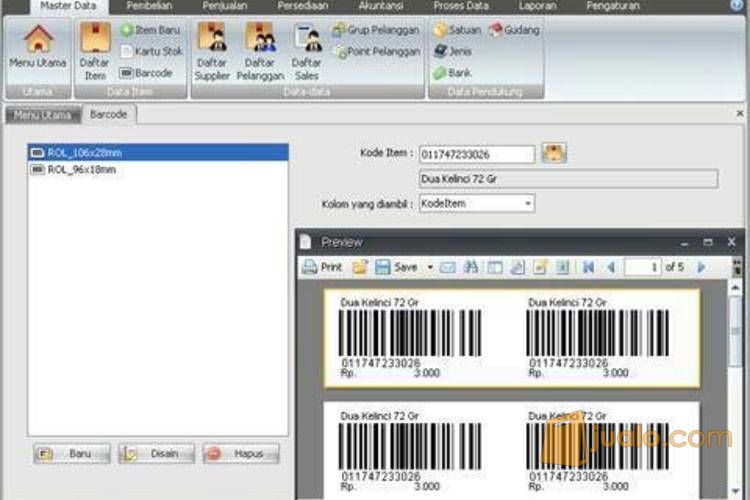
Task: Click the Hapus button
Action: [x=241, y=453]
